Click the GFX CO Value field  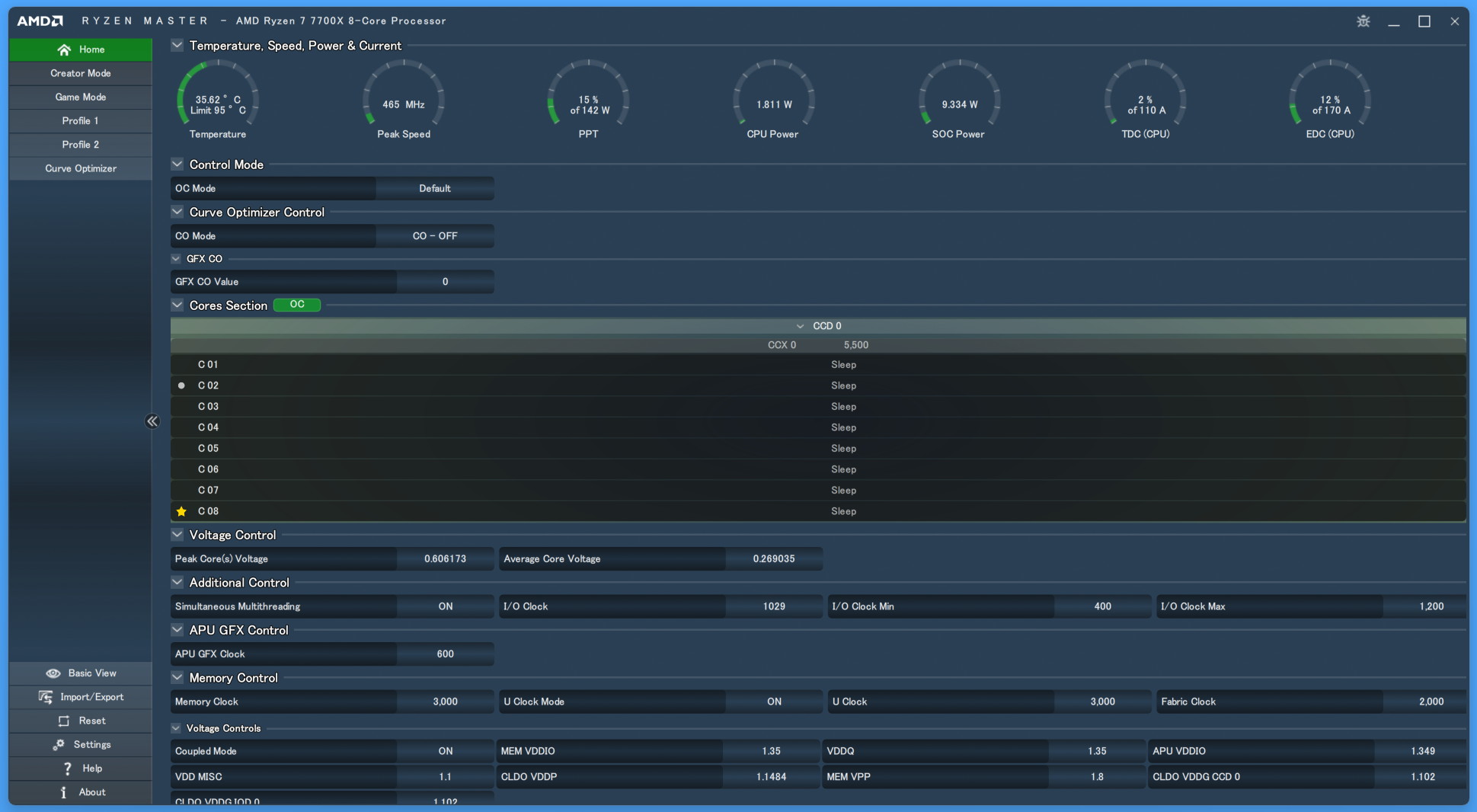point(446,282)
